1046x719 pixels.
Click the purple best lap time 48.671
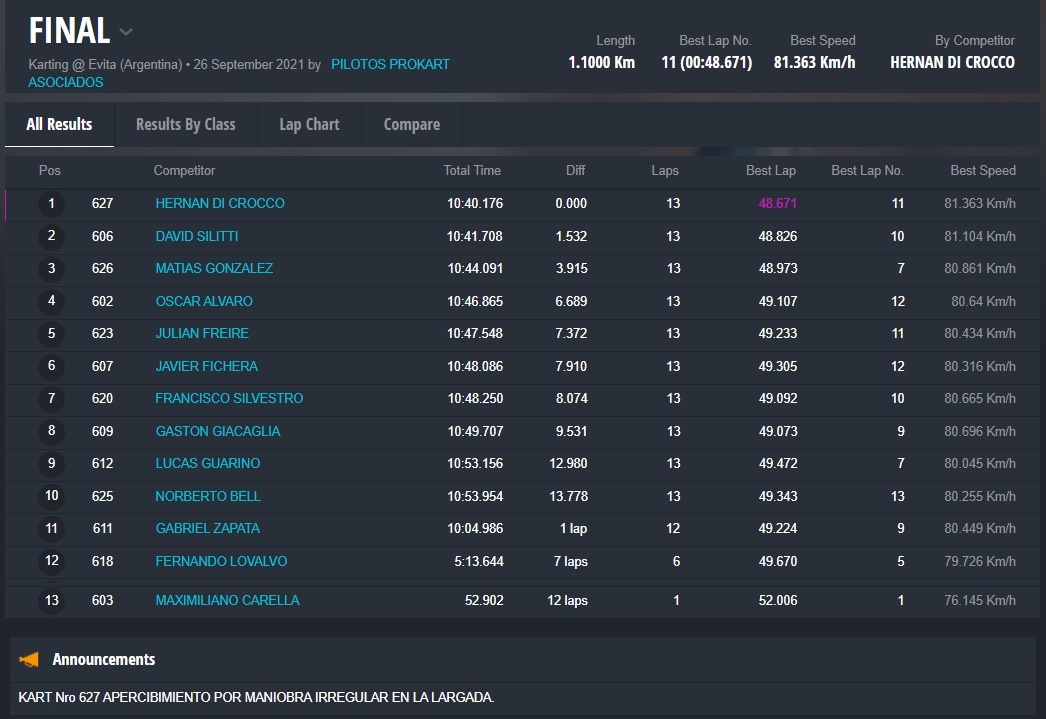coord(777,204)
